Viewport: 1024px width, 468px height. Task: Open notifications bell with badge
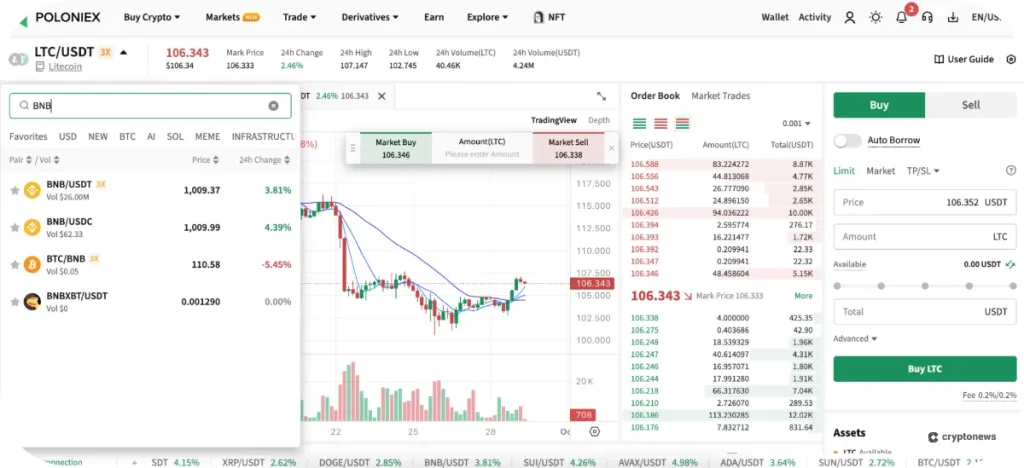click(903, 16)
